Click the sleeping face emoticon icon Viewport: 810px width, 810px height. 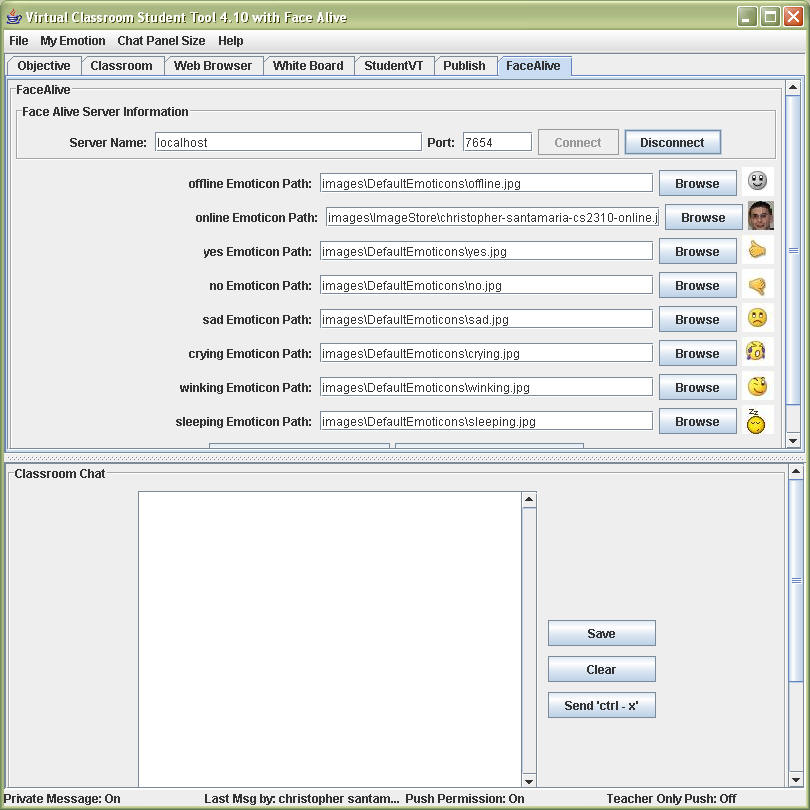tap(757, 421)
